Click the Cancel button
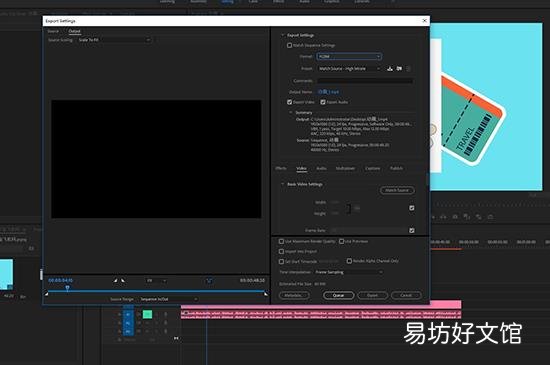Viewport: 550px width, 365px height. click(x=406, y=296)
